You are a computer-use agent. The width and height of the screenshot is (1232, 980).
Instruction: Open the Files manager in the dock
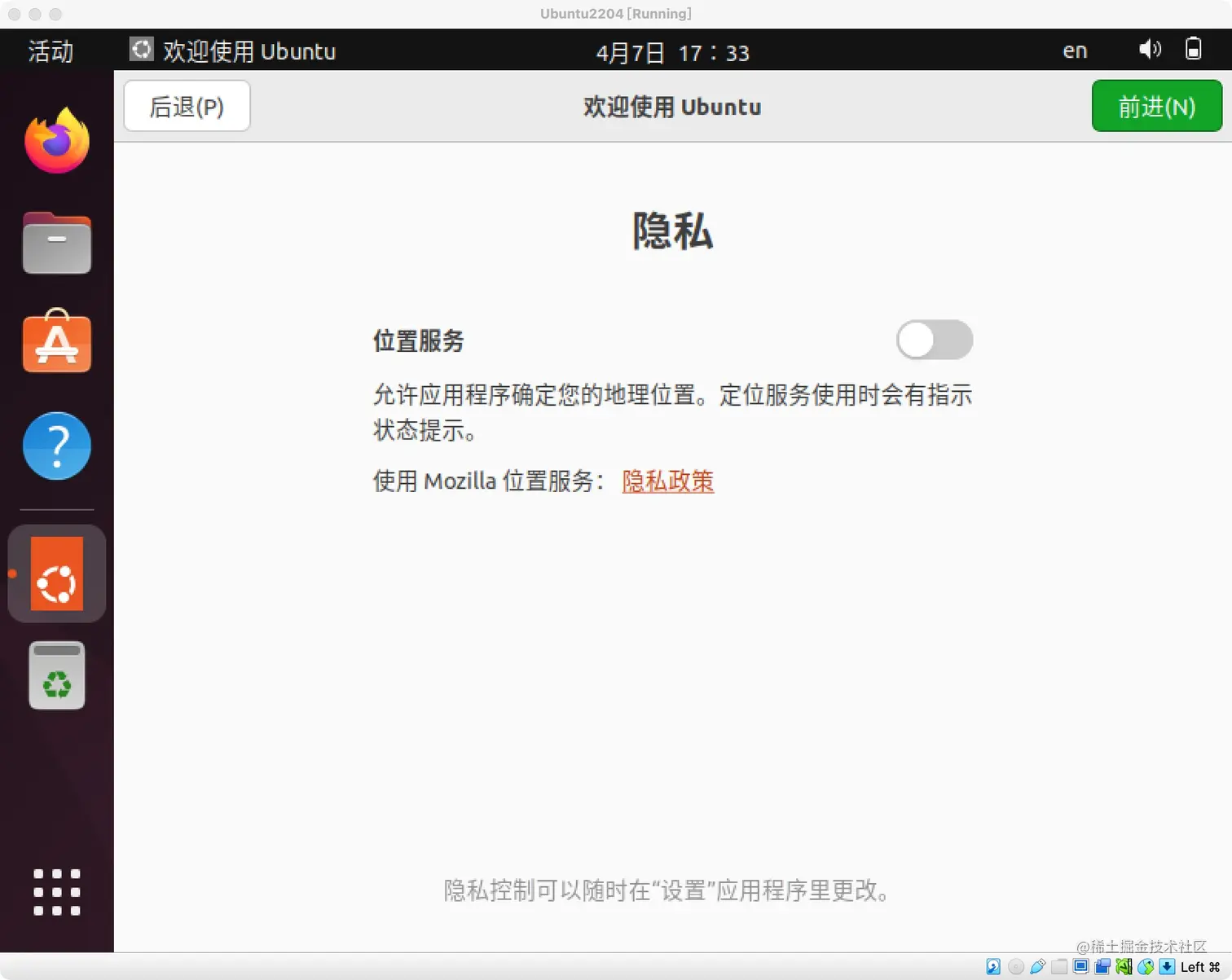click(57, 243)
